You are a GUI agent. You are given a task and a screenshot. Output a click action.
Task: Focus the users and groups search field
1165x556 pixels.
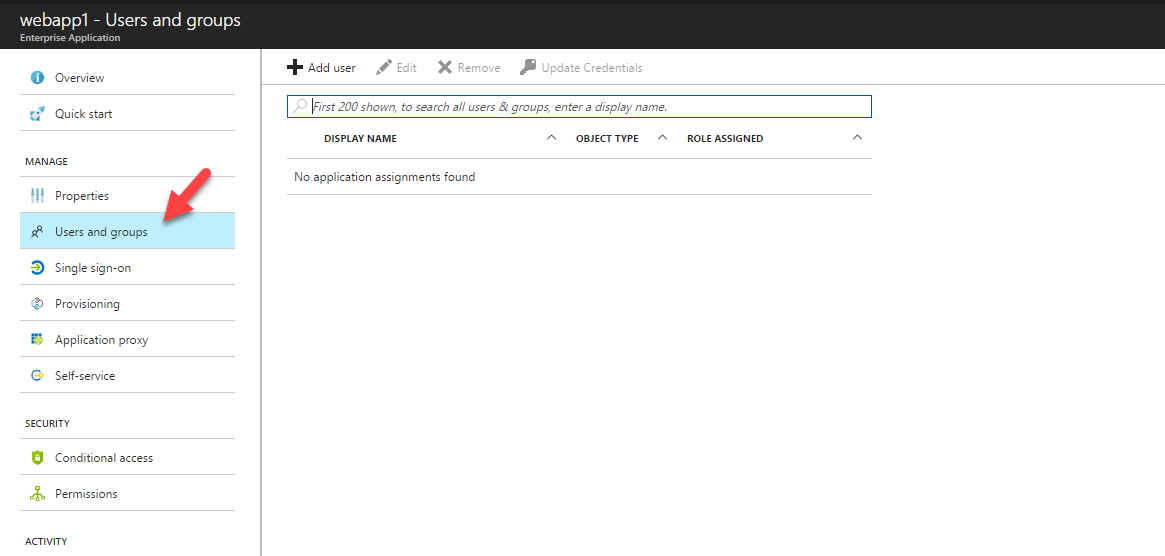[580, 106]
